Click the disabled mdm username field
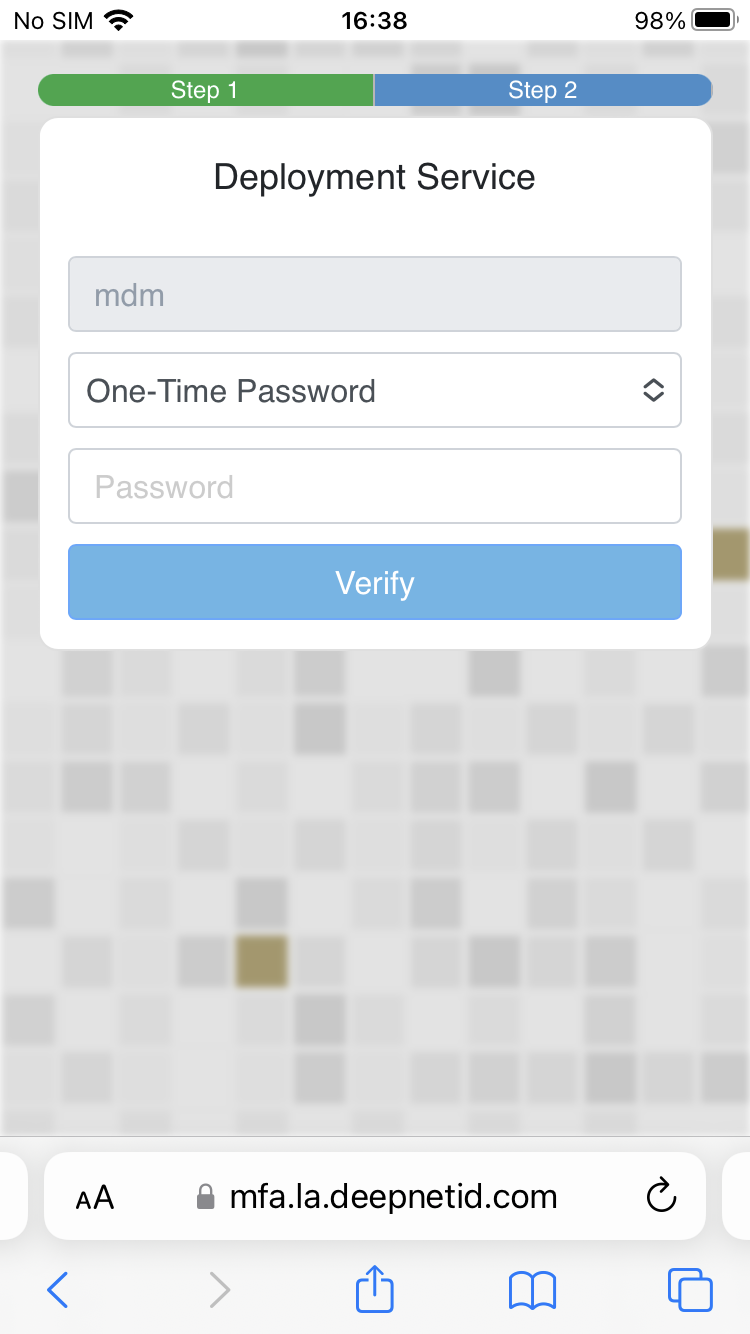 coord(375,295)
